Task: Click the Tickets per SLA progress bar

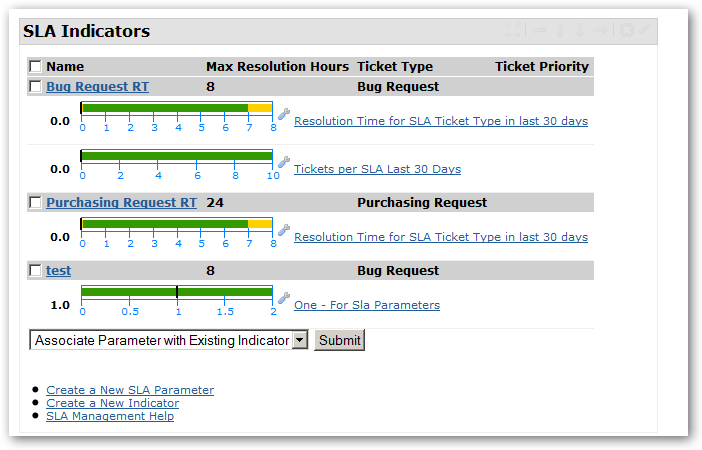Action: click(x=176, y=155)
